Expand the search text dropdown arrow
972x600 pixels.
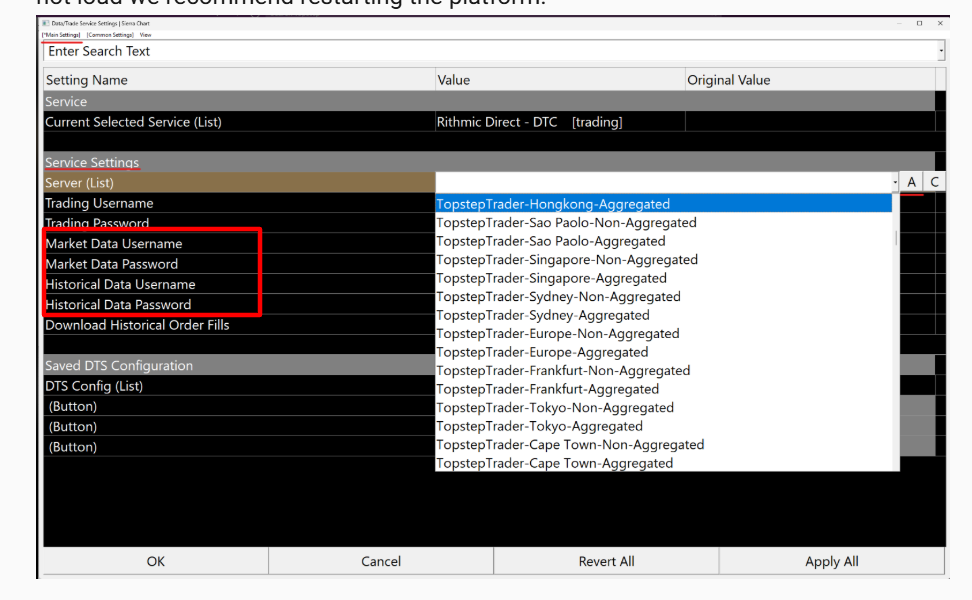[x=941, y=51]
